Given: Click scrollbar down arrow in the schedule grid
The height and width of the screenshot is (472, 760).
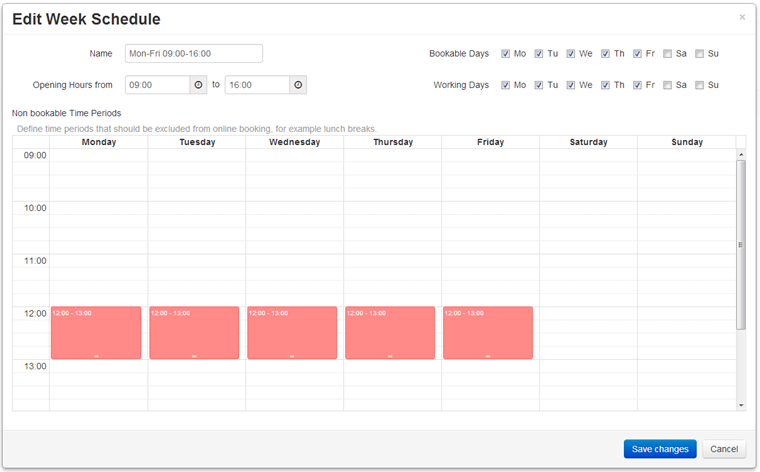Looking at the screenshot, I should [x=741, y=405].
